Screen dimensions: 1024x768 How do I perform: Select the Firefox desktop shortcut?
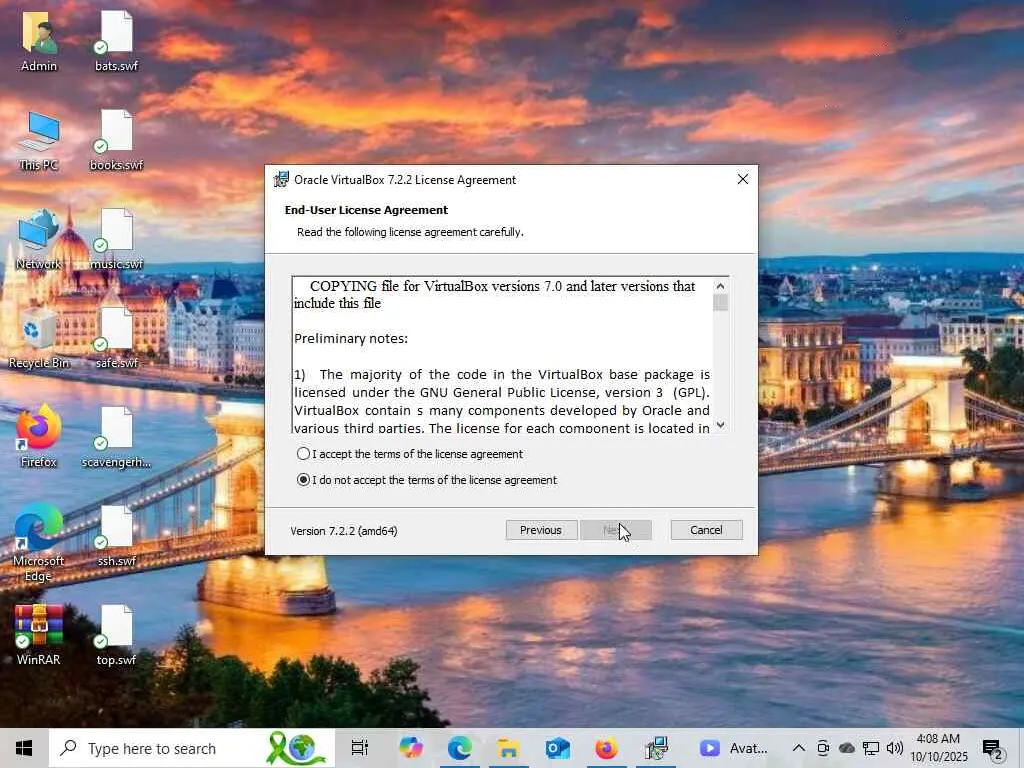pos(39,438)
